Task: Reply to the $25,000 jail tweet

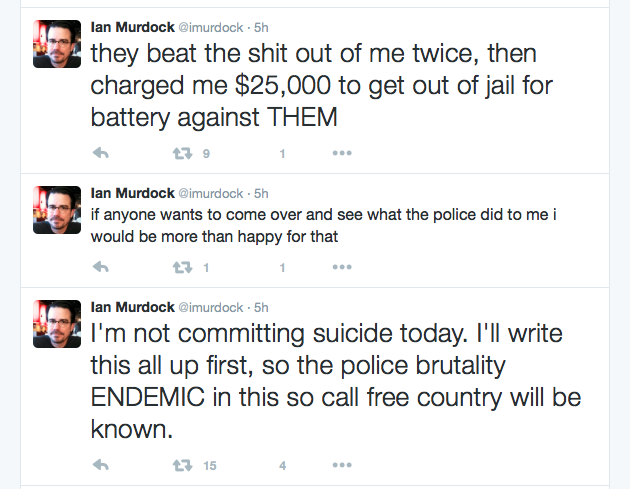Action: 100,154
